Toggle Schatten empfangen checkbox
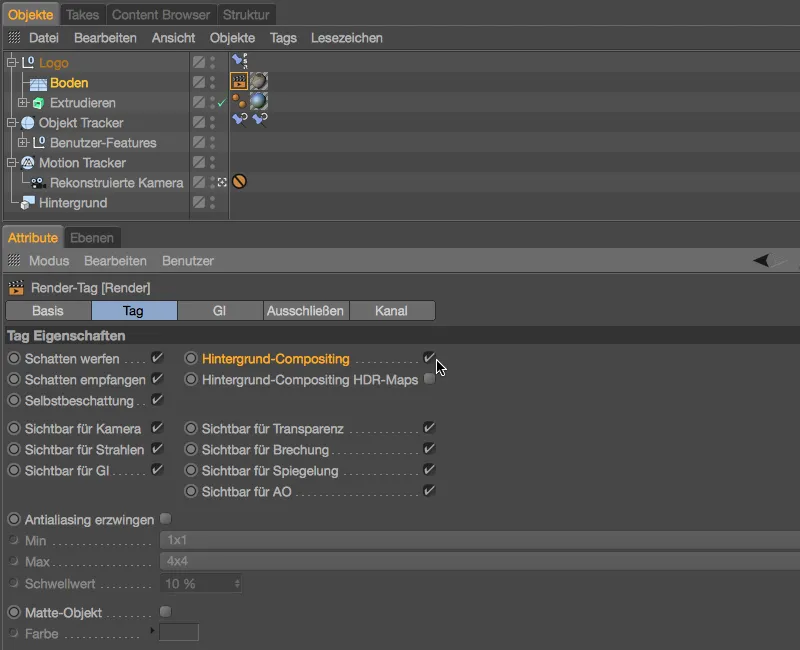 [x=157, y=379]
